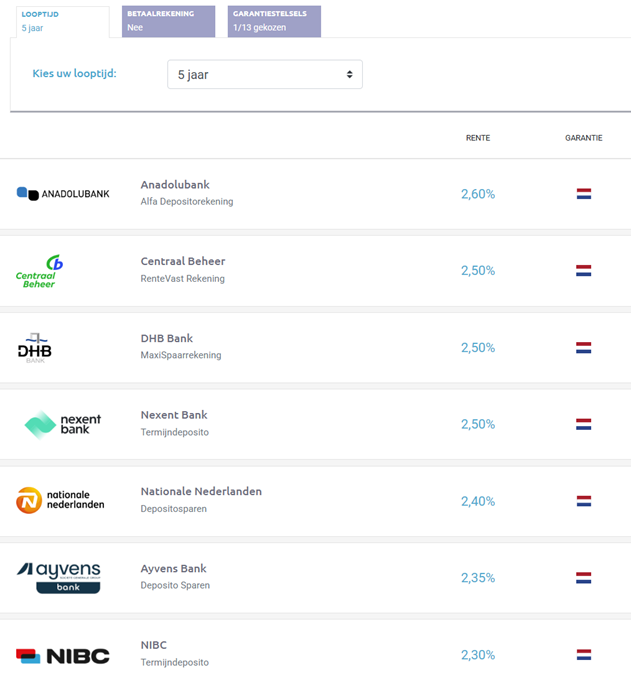Screen dimensions: 631x683
Task: Click the Dutch flag in NIBC row
Action: tap(584, 655)
